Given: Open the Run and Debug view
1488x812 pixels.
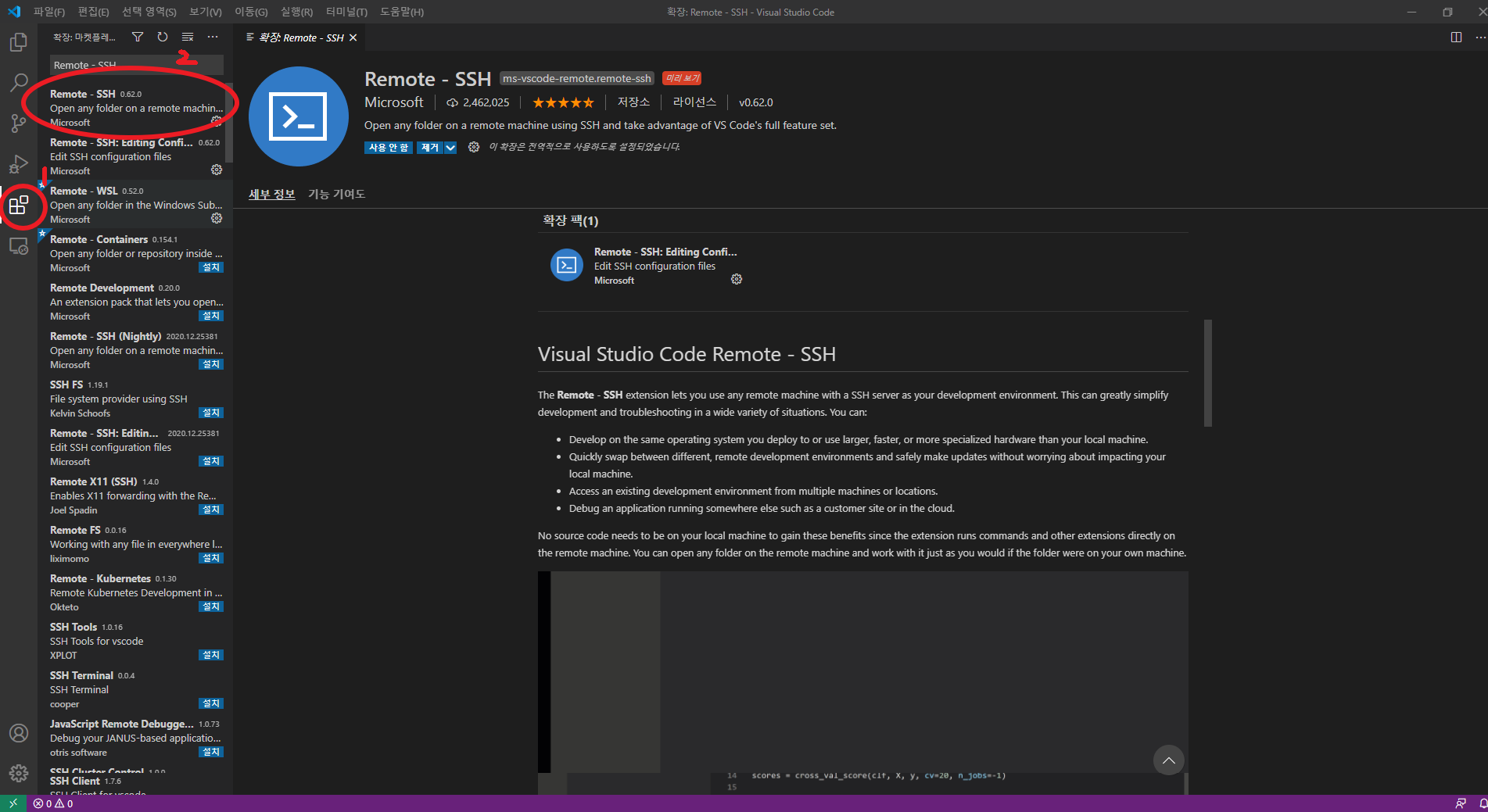Looking at the screenshot, I should click(18, 164).
